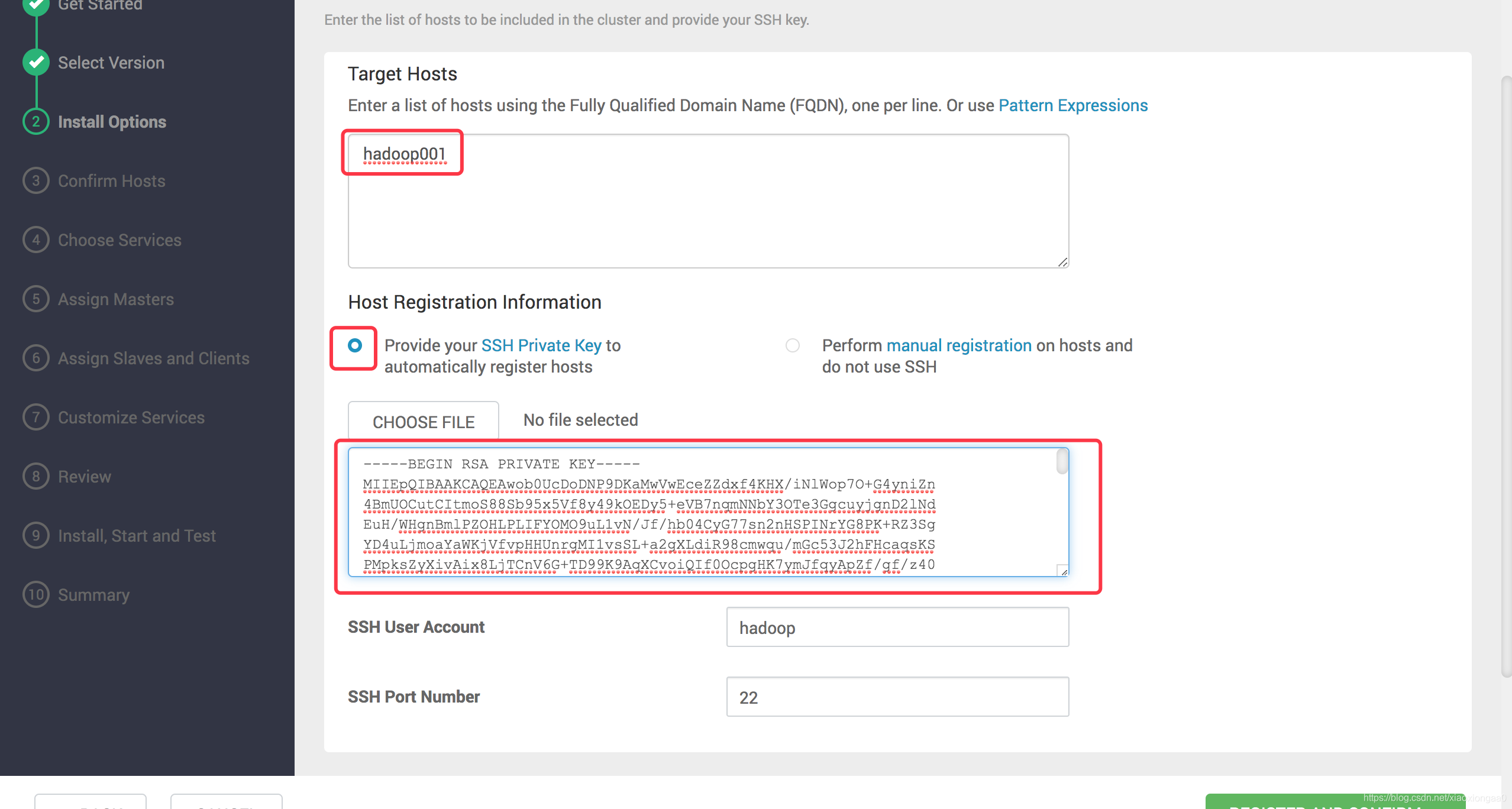Click the step 4 Choose Services circle icon
The width and height of the screenshot is (1512, 809).
pos(36,240)
